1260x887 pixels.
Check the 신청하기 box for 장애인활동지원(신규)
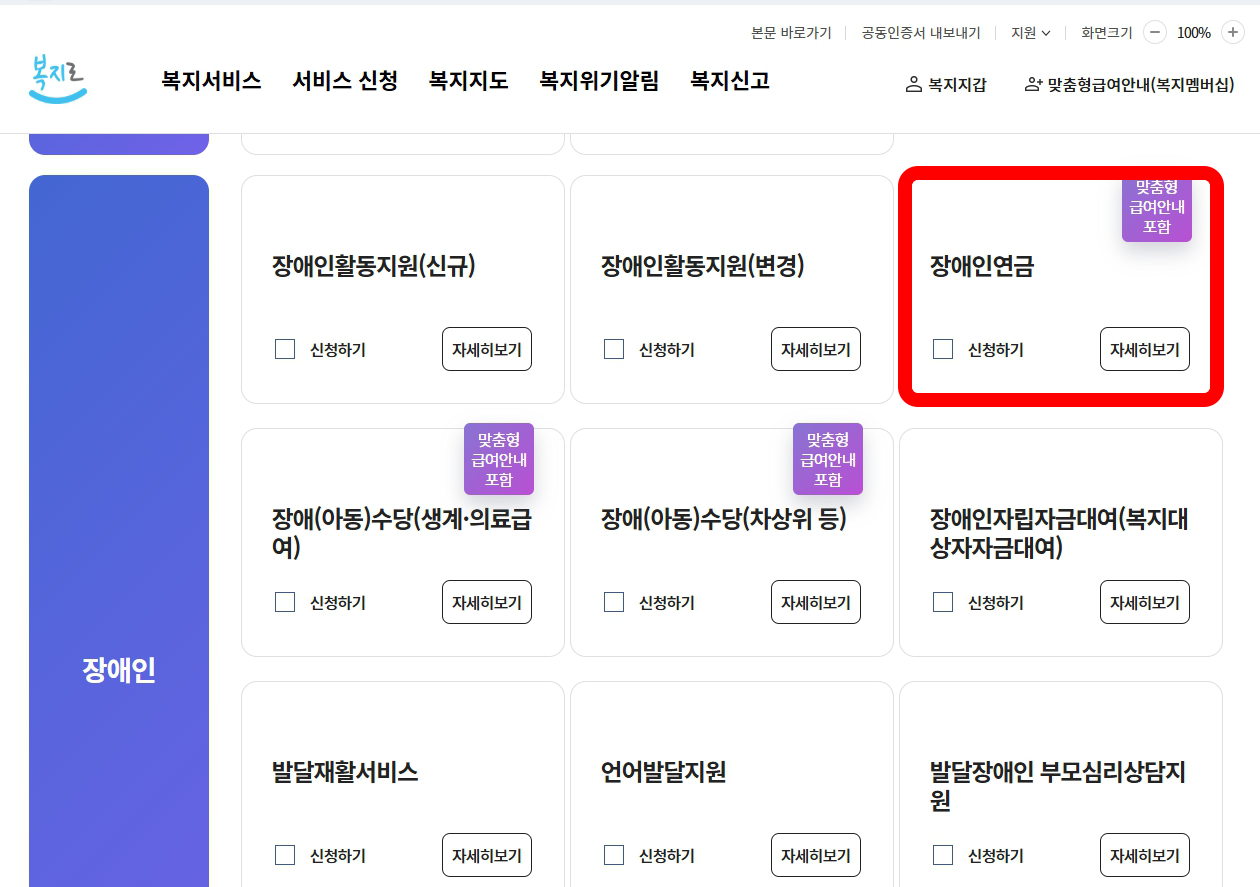pyautogui.click(x=285, y=349)
